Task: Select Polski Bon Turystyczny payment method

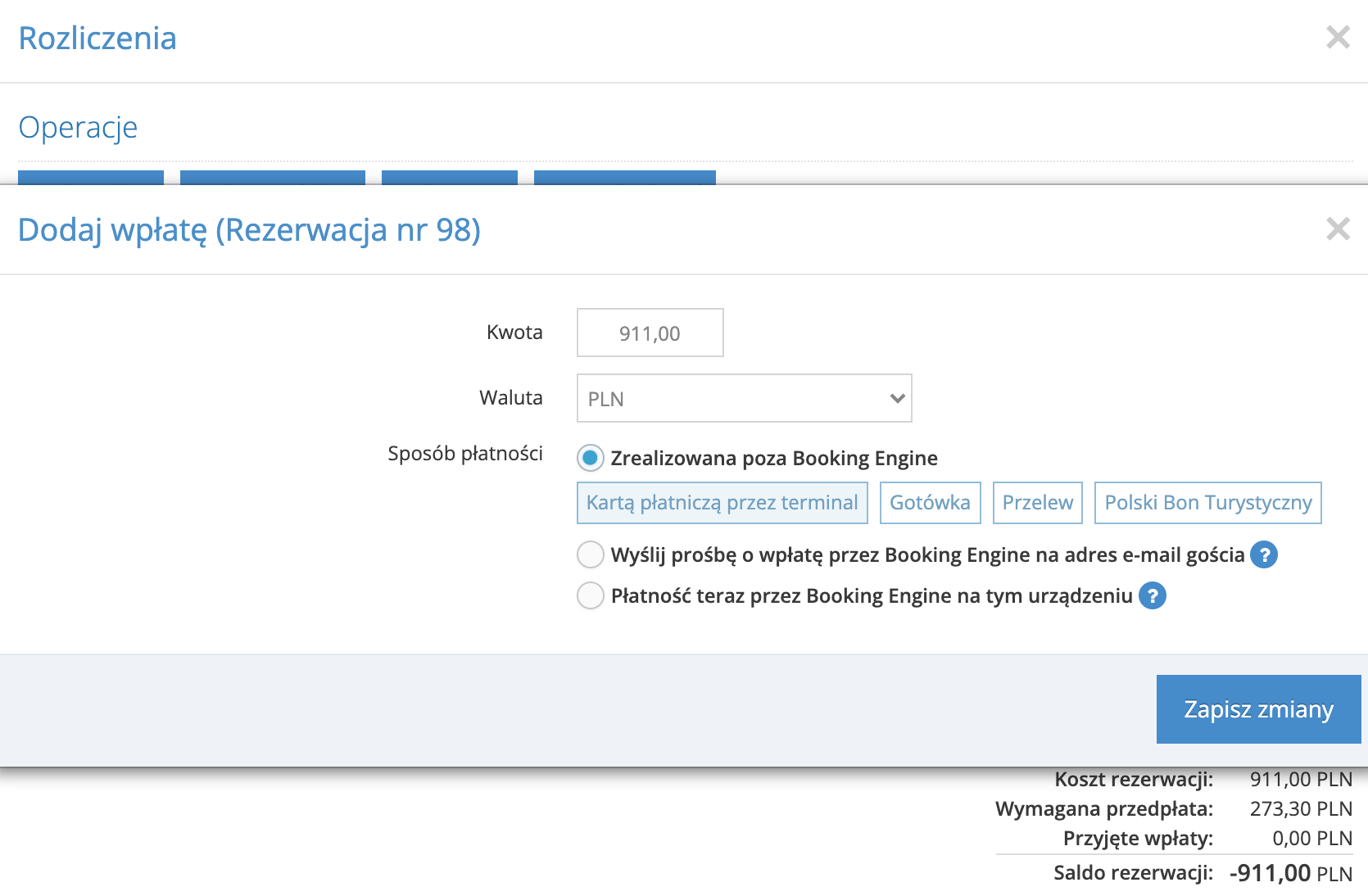Action: pos(1207,502)
